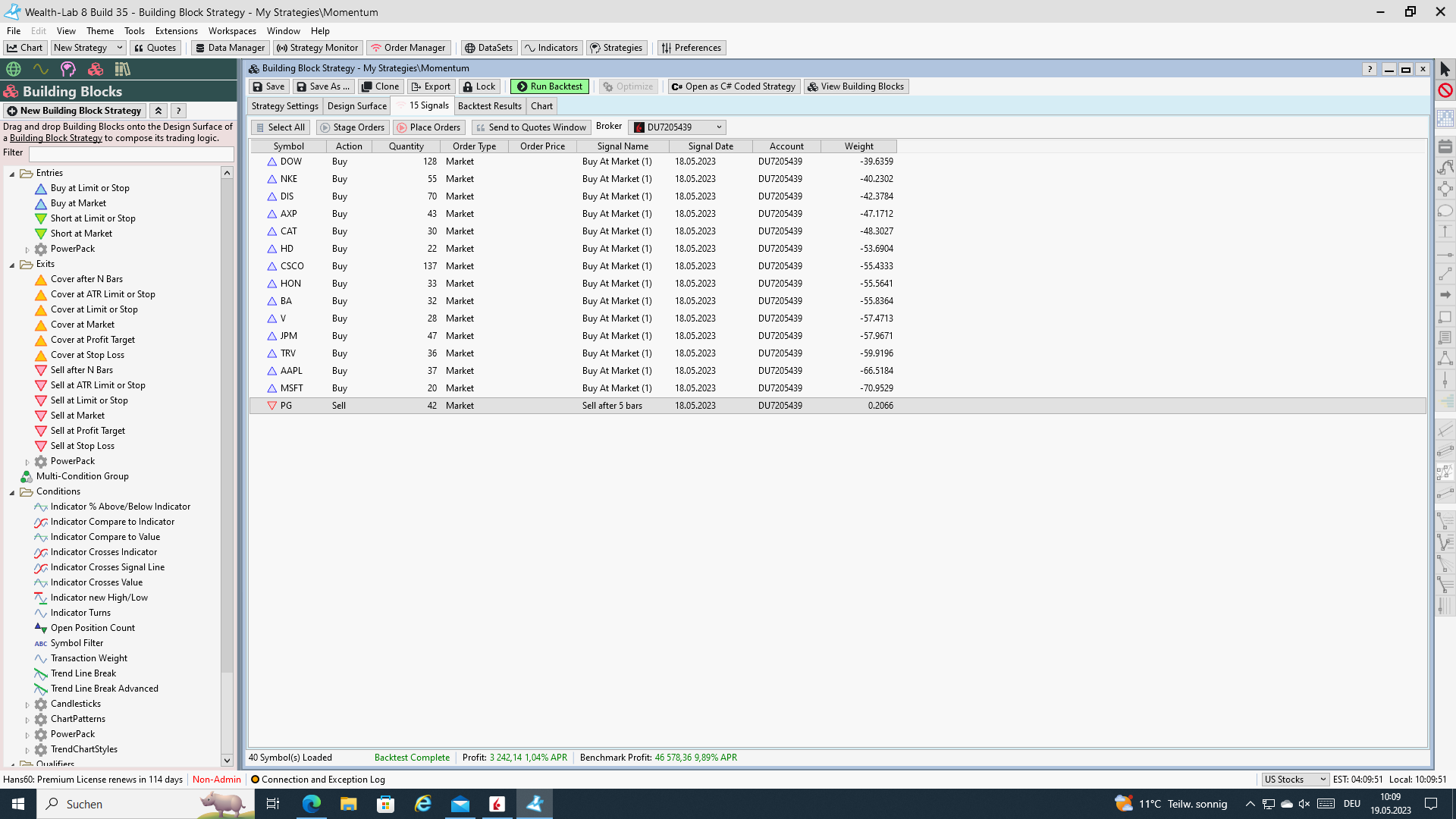The image size is (1456, 819).
Task: Open the Workspaces menu
Action: pos(232,31)
